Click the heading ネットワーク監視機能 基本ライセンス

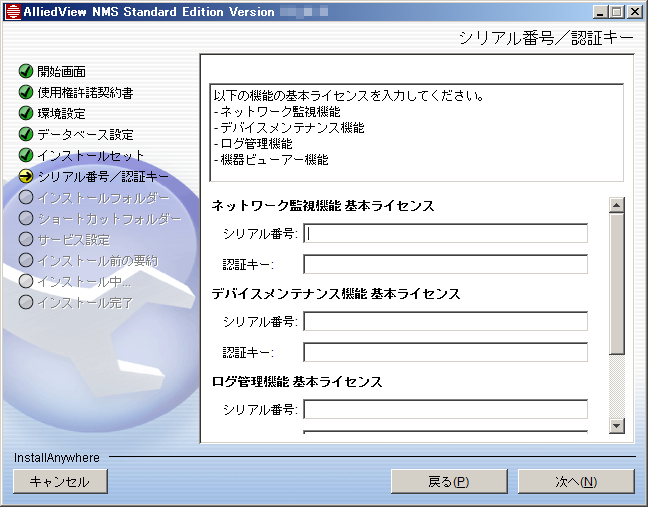tap(323, 205)
